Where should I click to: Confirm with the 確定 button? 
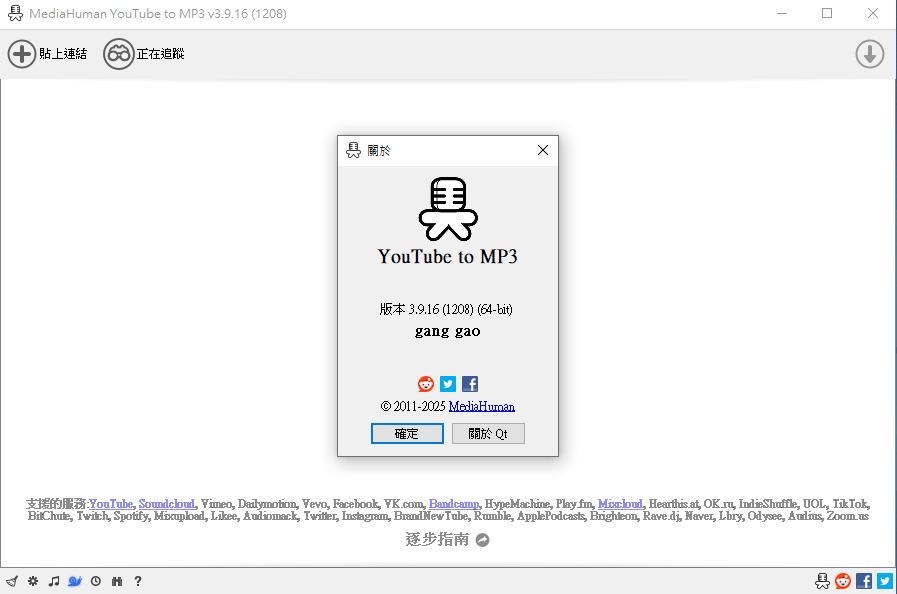pos(407,434)
